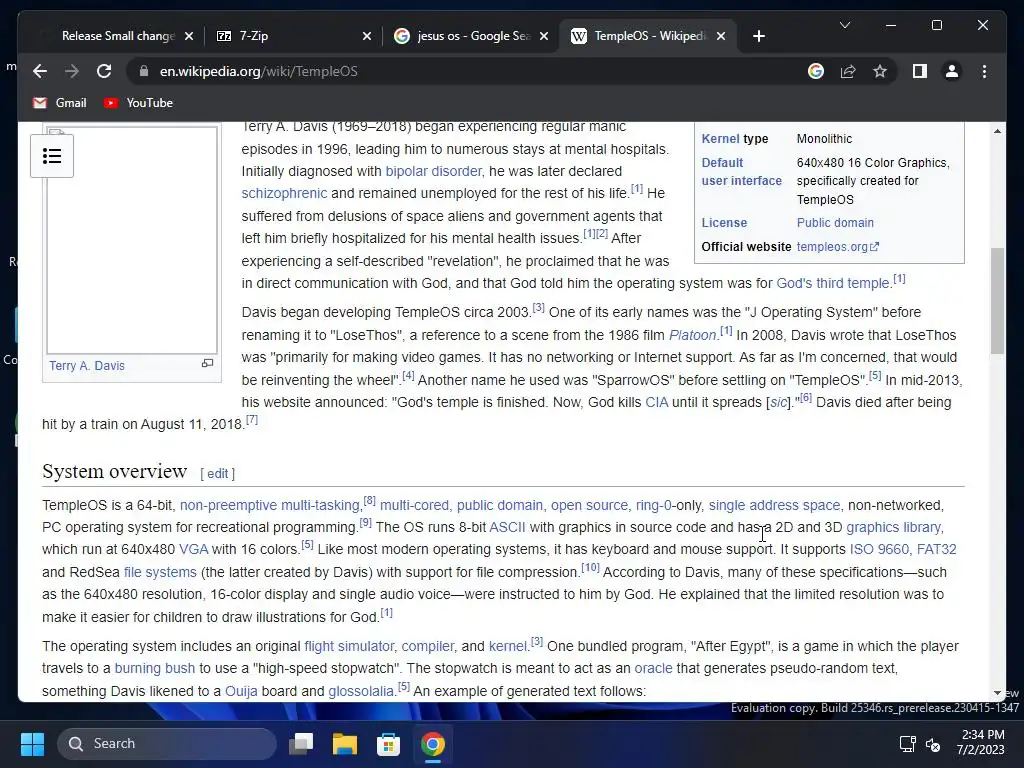This screenshot has width=1024, height=768.
Task: Open bipolar disorder link
Action: pos(433,171)
